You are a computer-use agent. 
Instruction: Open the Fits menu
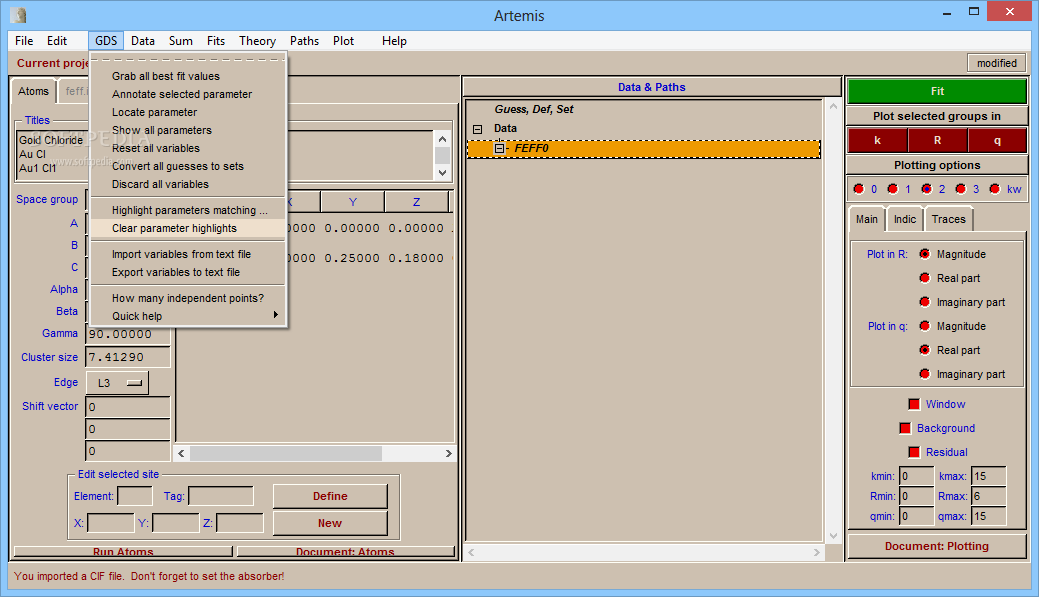pyautogui.click(x=215, y=40)
